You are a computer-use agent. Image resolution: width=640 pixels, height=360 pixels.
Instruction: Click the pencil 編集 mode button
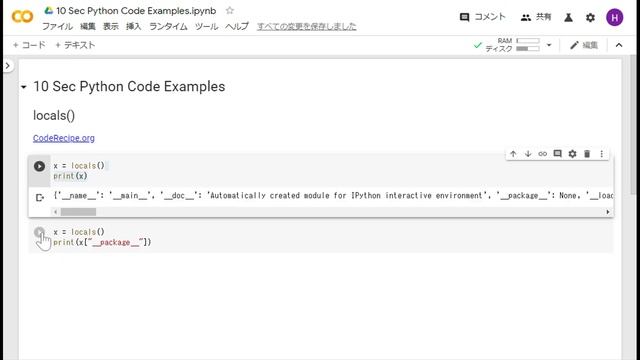pyautogui.click(x=584, y=45)
